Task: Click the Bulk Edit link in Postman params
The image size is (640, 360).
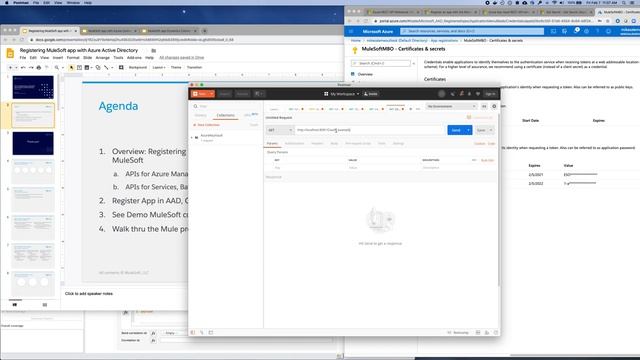Action: coord(487,160)
